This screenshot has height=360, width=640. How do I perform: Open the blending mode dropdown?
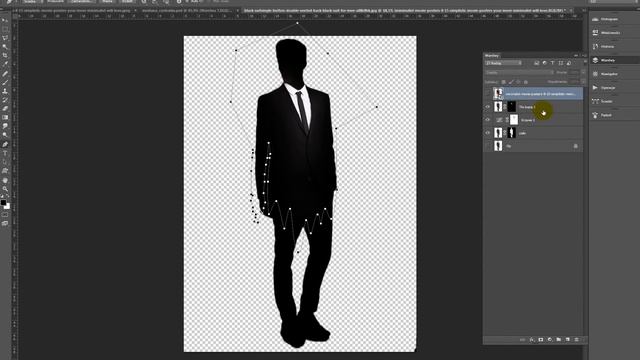click(x=519, y=72)
